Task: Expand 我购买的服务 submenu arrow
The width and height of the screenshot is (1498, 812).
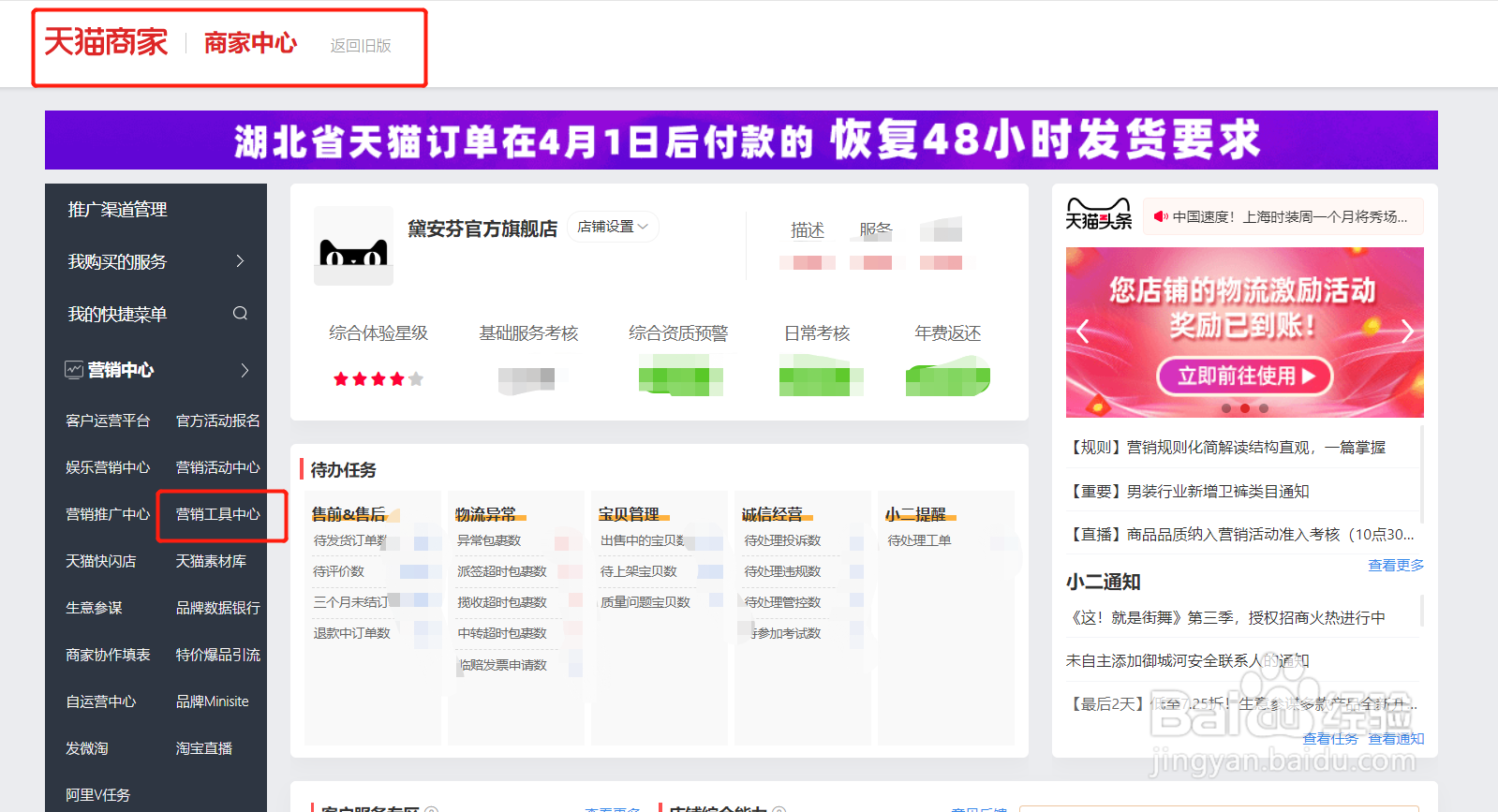Action: (x=240, y=261)
